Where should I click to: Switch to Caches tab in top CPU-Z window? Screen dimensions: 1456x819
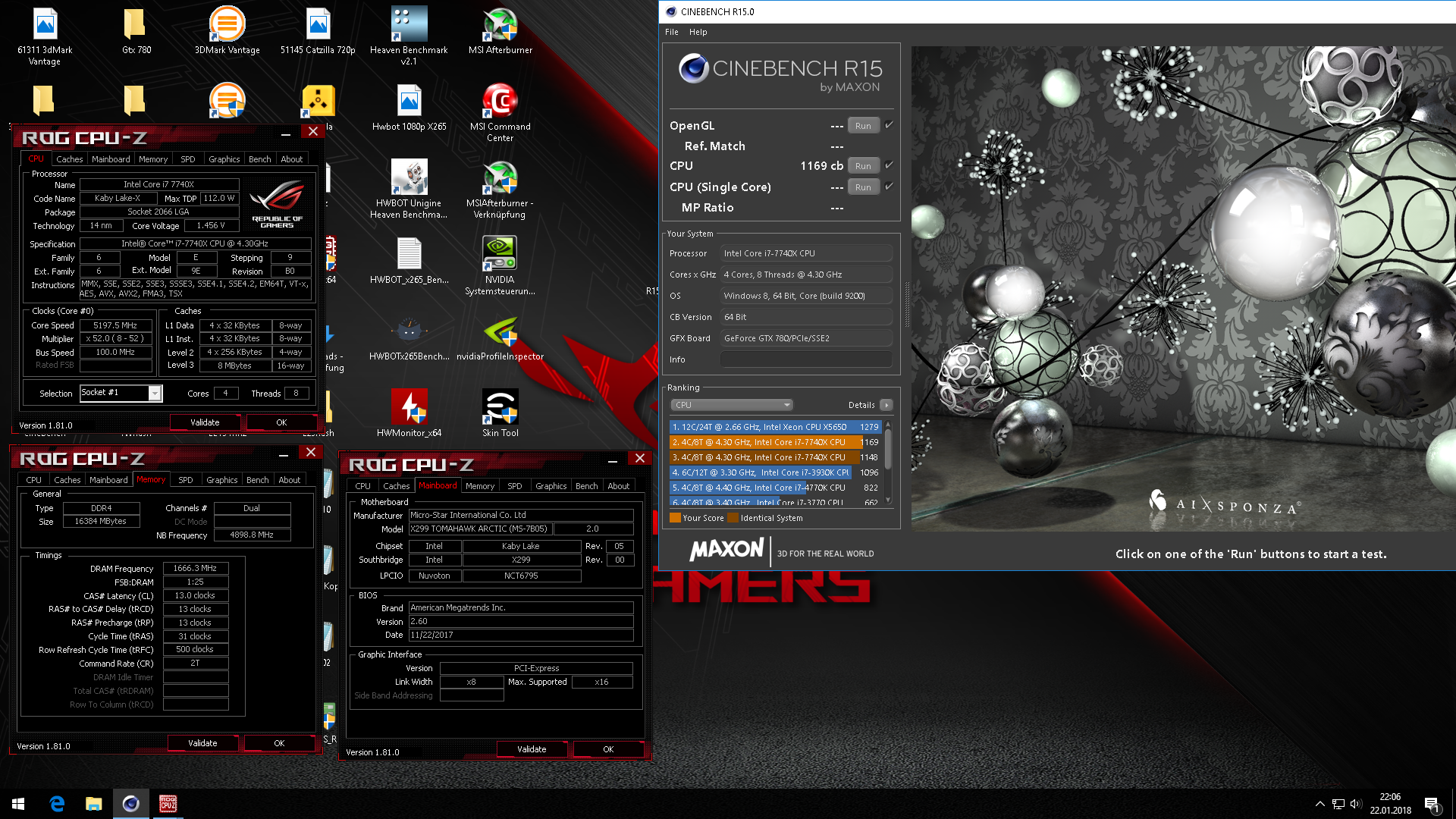point(69,159)
